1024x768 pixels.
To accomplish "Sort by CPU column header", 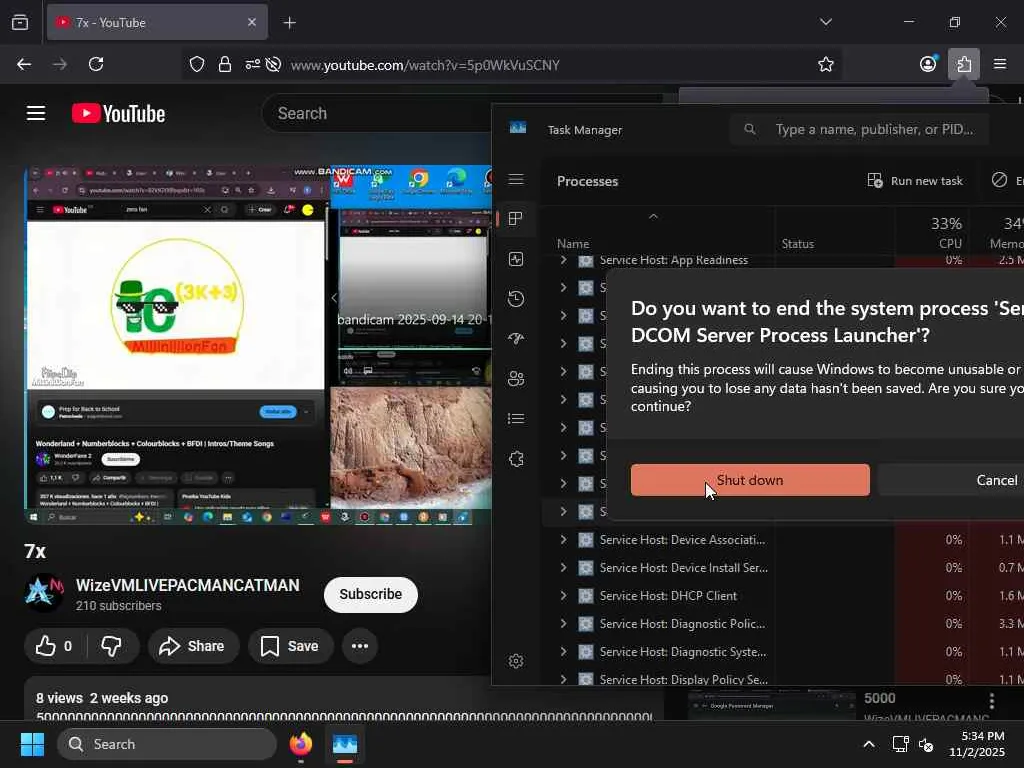I will (x=933, y=233).
